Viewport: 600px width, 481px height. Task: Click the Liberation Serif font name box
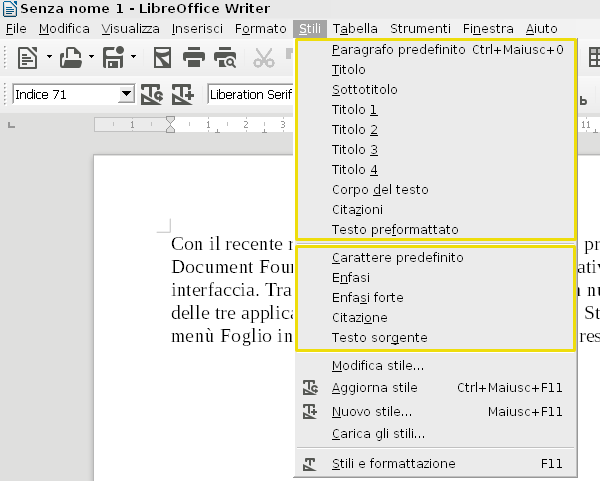(251, 94)
